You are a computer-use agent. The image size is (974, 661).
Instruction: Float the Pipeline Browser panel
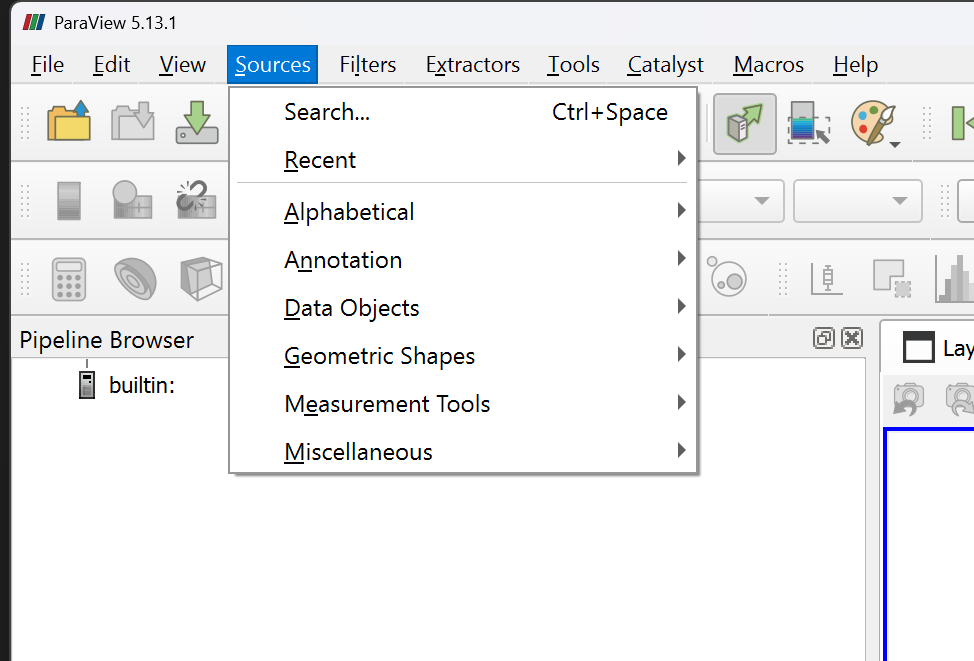point(824,338)
